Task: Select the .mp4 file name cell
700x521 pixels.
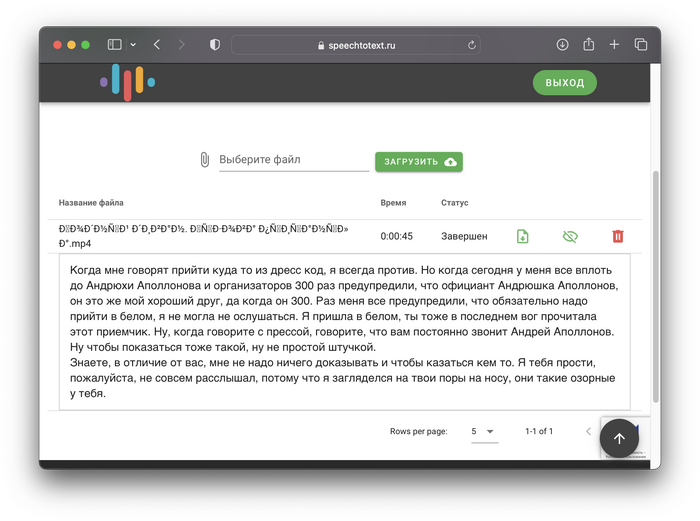Action: point(204,236)
